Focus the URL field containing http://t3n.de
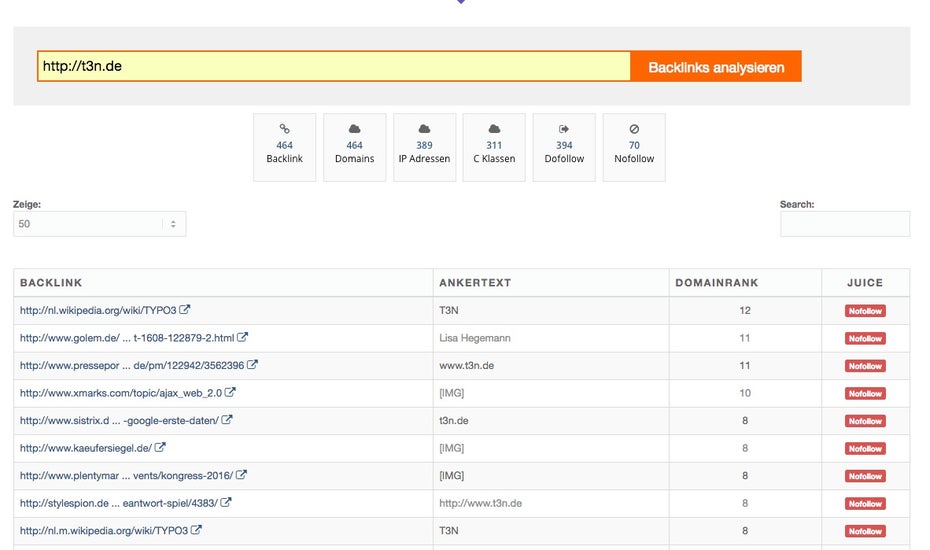This screenshot has width=930, height=550. [333, 66]
